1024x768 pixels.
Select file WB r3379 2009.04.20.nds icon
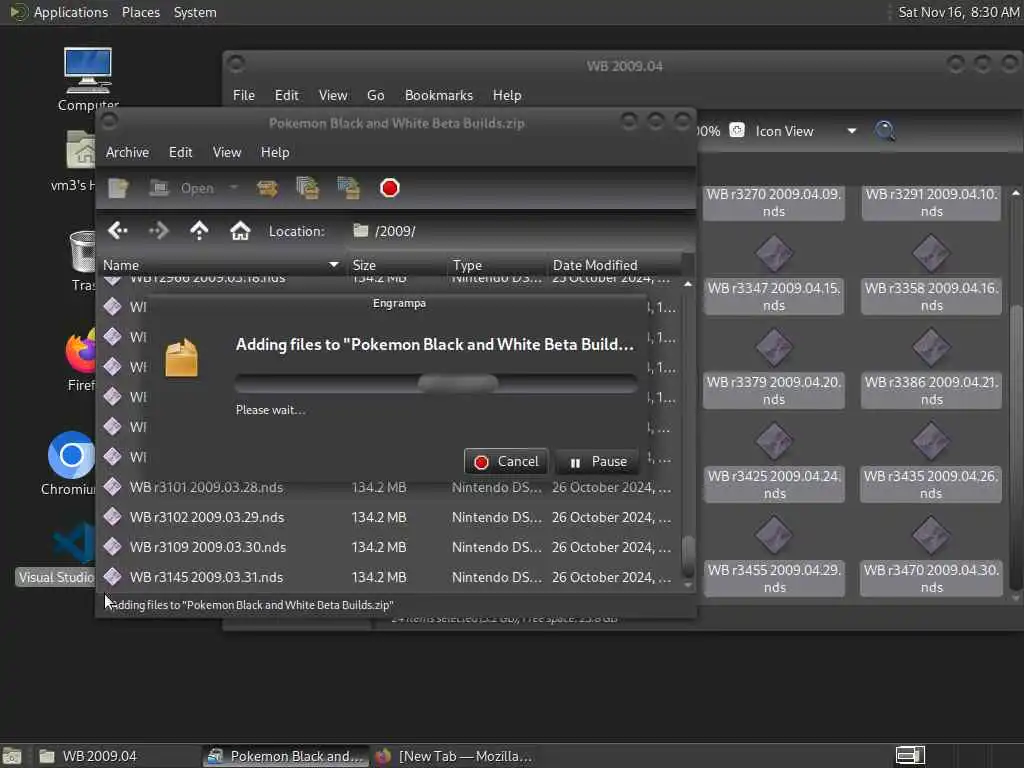[774, 347]
